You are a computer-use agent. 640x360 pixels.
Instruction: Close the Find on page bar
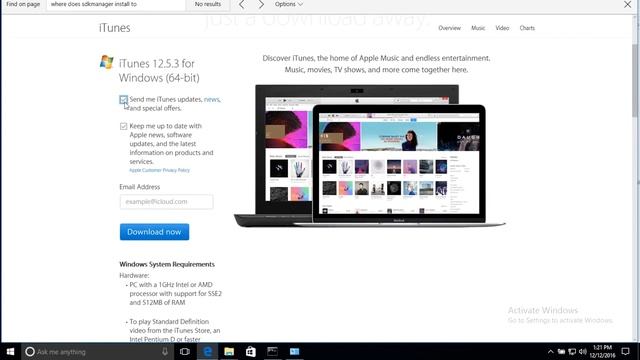[627, 4]
